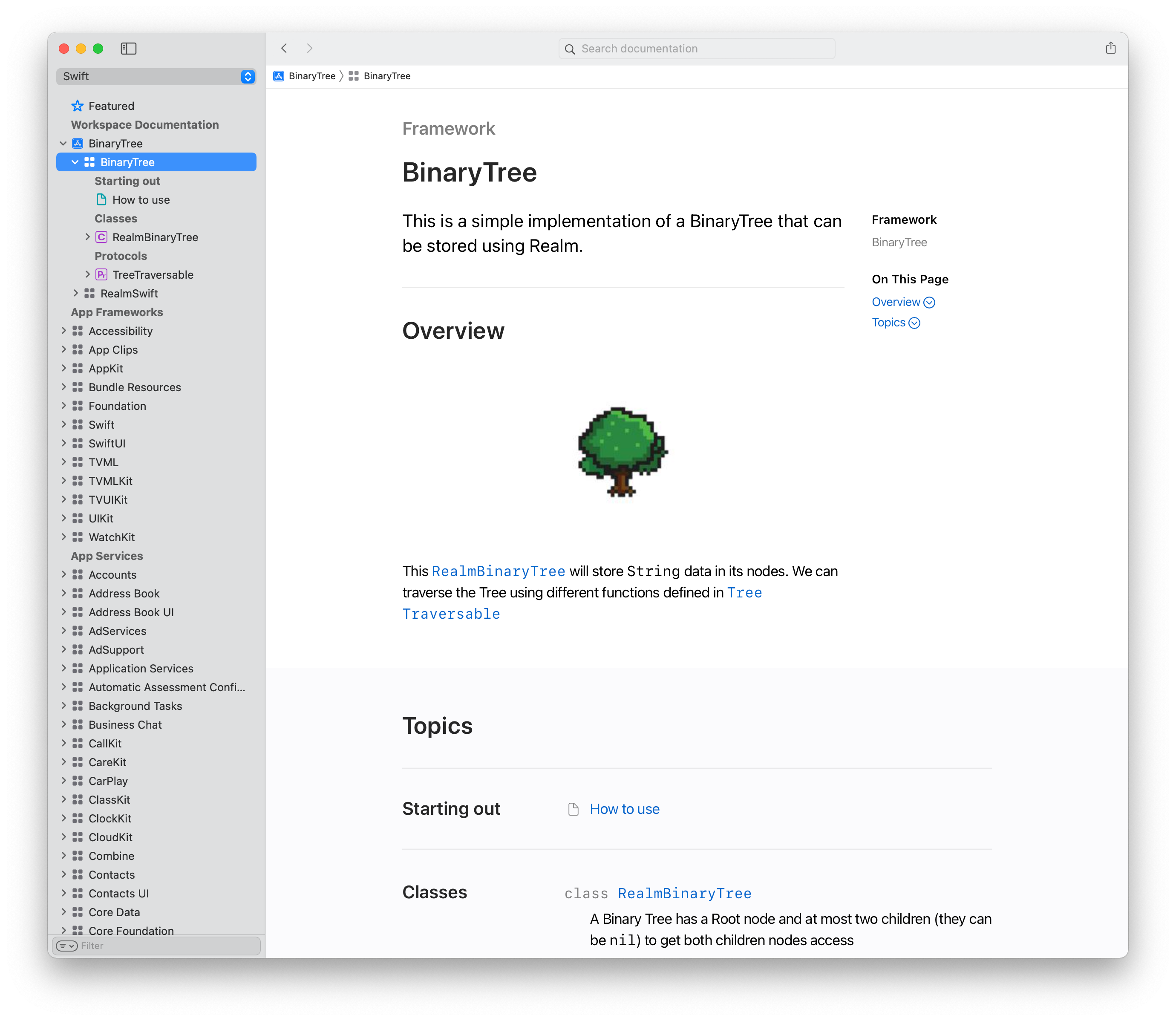Click the How to use article icon in sidebar
The image size is (1176, 1021).
[x=101, y=199]
